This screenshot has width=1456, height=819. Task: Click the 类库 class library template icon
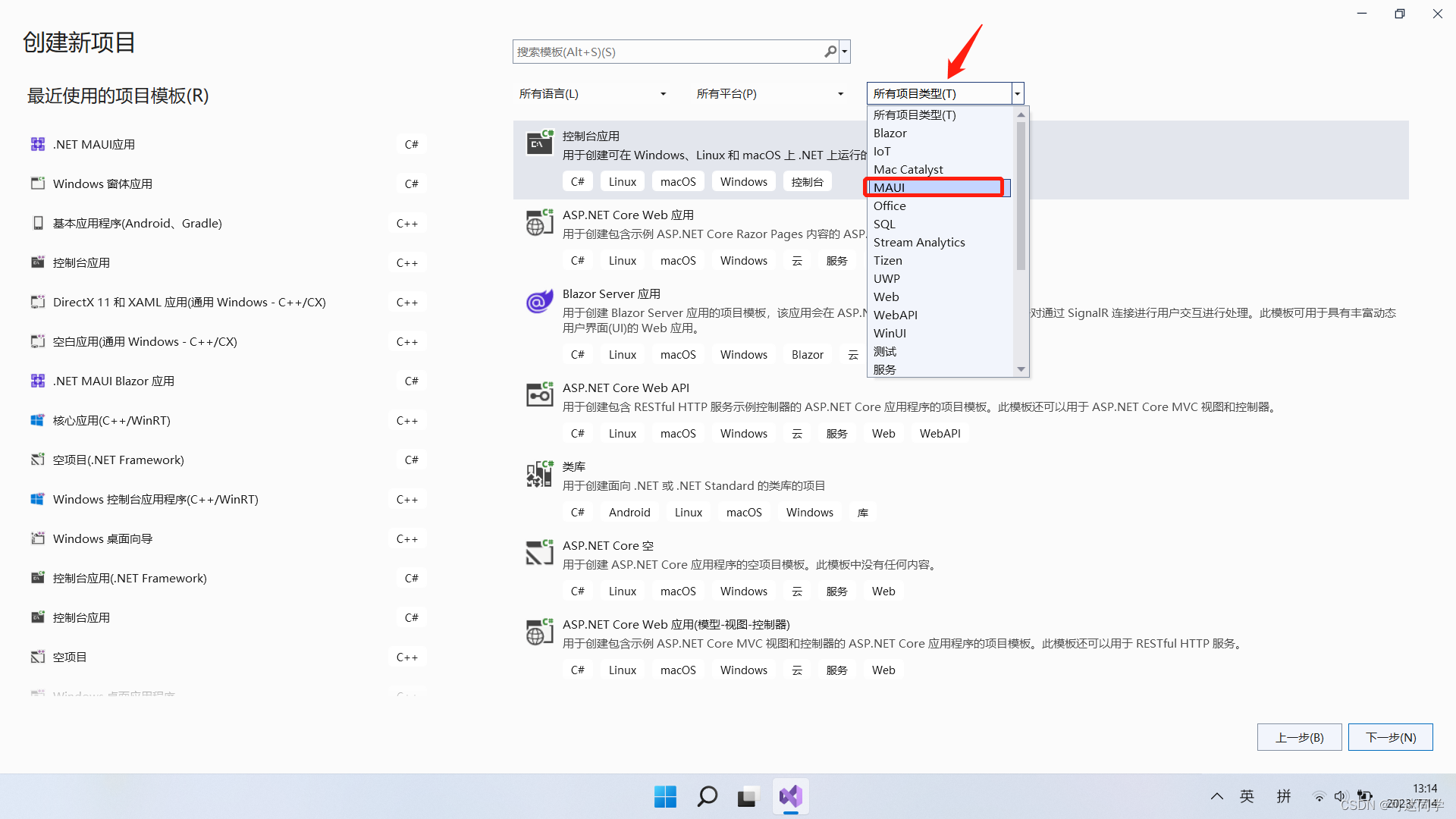[x=539, y=474]
